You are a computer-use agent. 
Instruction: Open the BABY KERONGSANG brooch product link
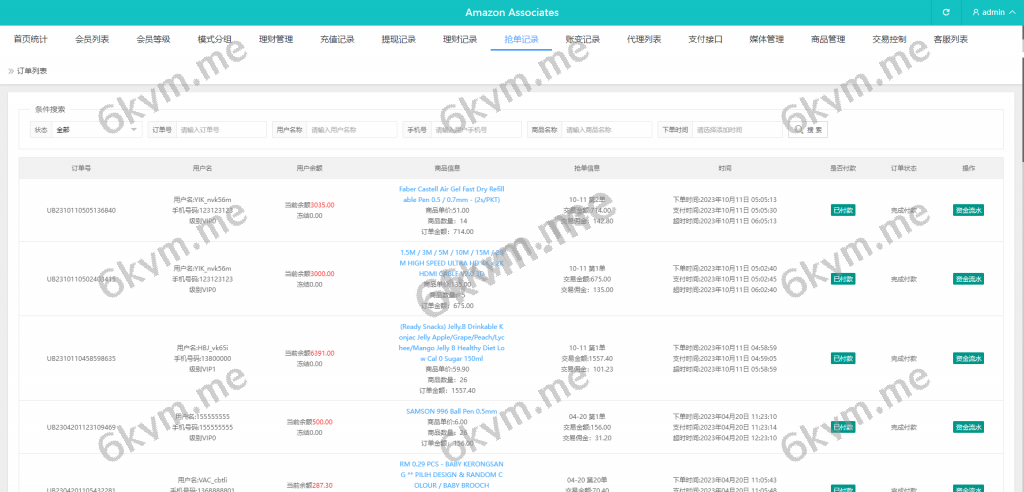click(451, 474)
